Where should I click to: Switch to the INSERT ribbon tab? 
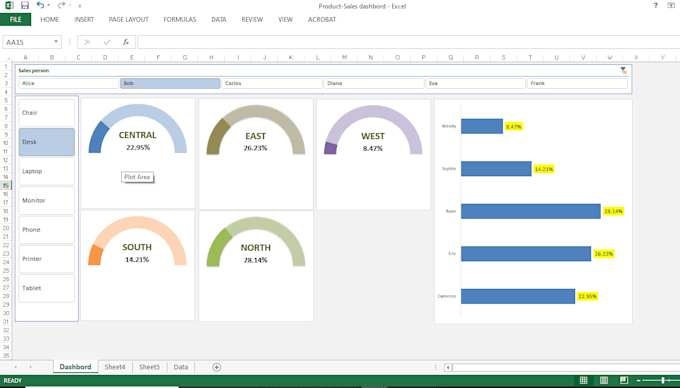84,20
